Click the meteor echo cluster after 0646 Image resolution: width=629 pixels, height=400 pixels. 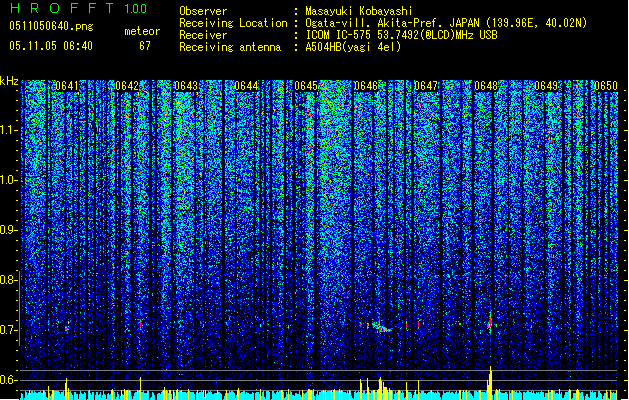tap(381, 326)
